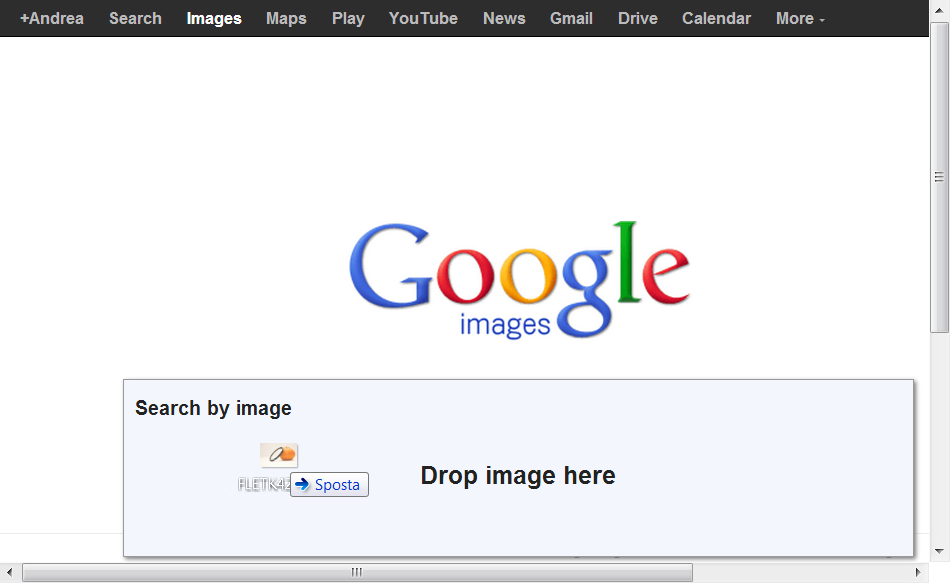Open the +Andrea profile link
The image size is (950, 583).
coord(52,19)
